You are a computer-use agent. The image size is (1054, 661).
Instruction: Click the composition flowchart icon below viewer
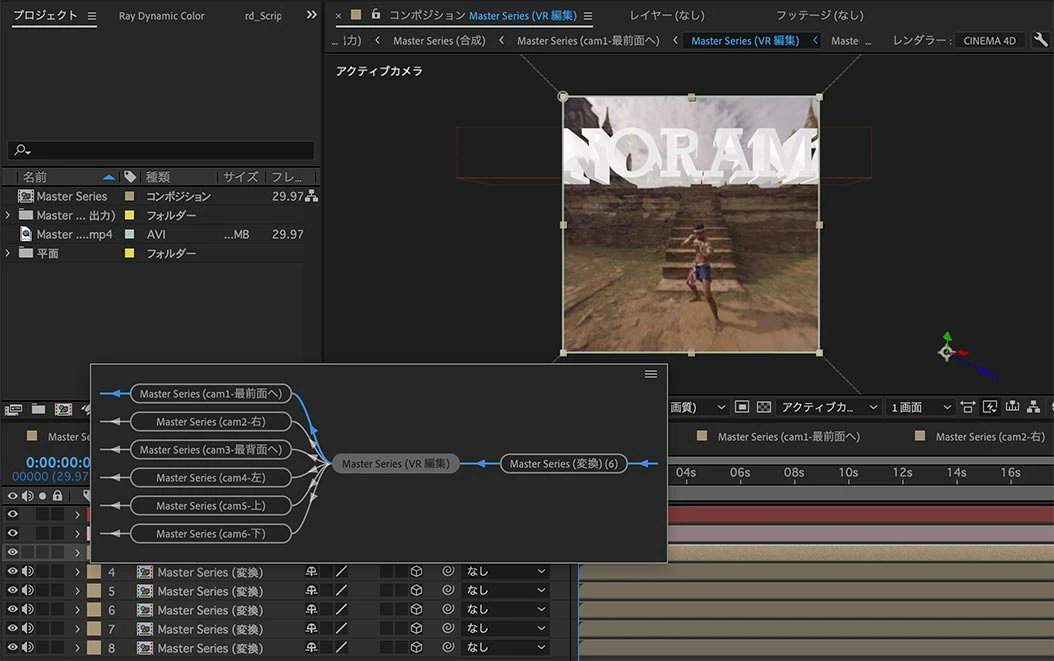(1034, 407)
